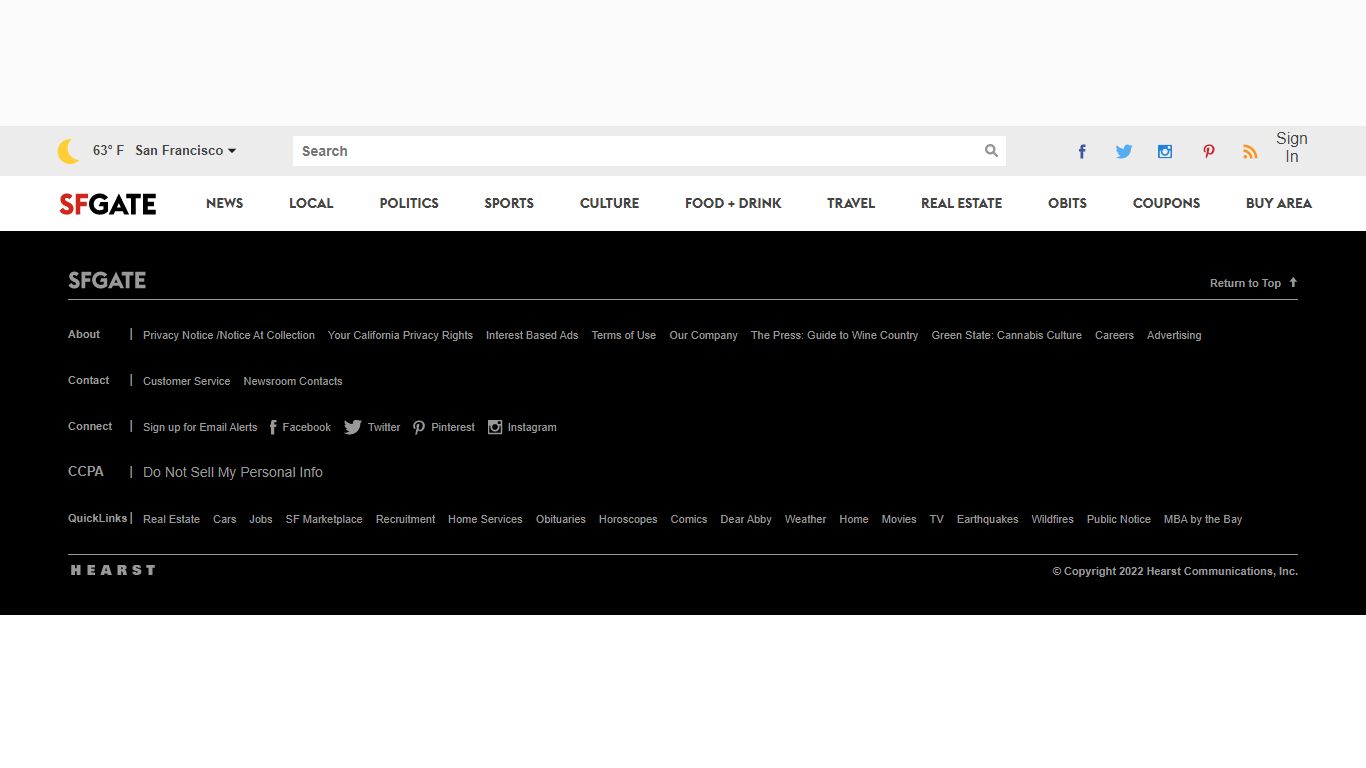Expand the San Francisco location dropdown

click(x=186, y=150)
